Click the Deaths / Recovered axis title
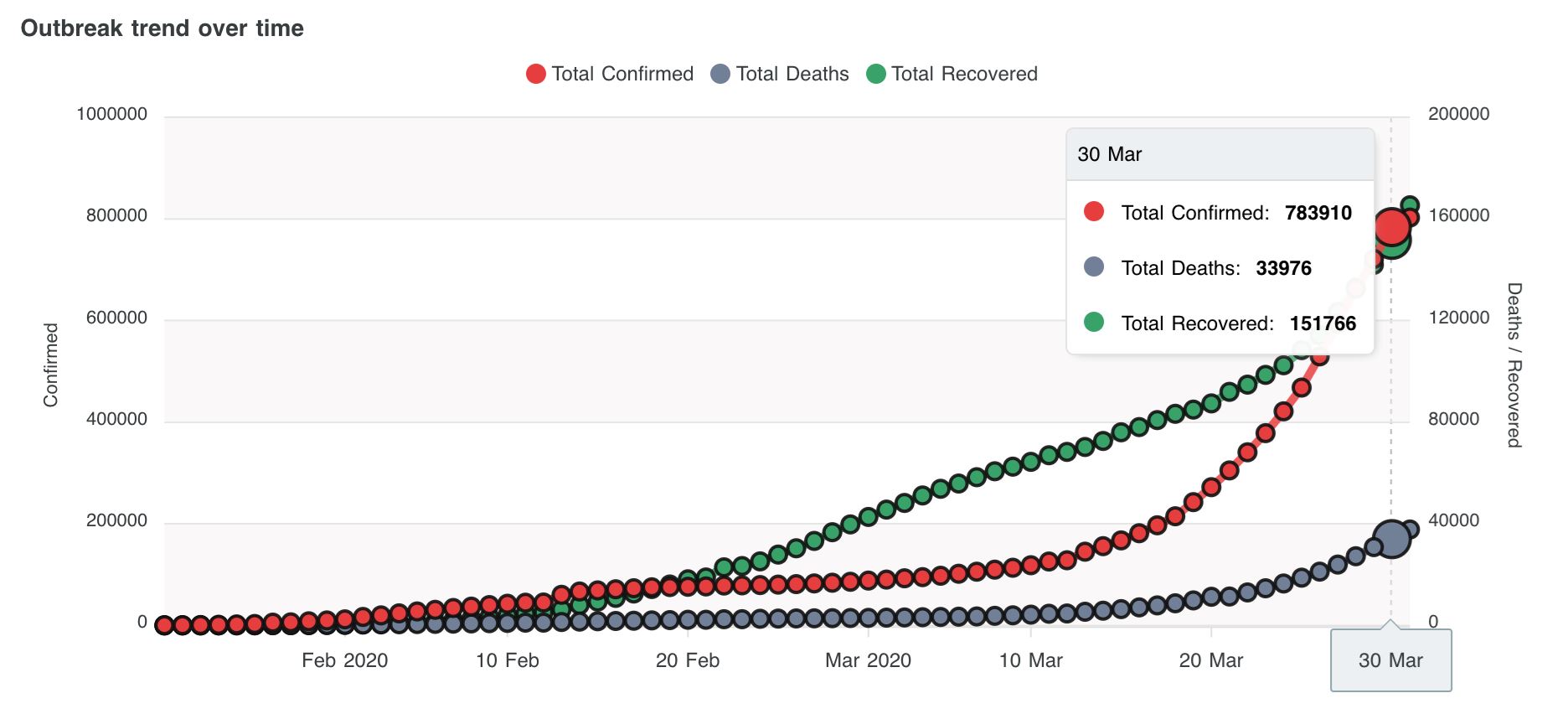Image resolution: width=1568 pixels, height=719 pixels. (x=1514, y=365)
